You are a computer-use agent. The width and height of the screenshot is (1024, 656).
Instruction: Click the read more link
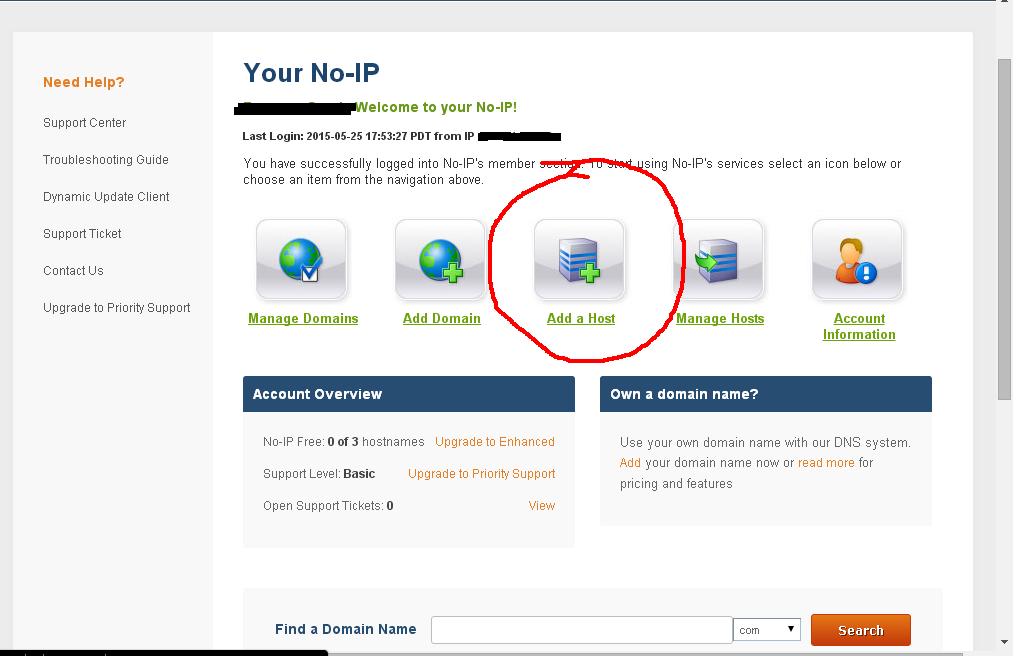pyautogui.click(x=826, y=463)
